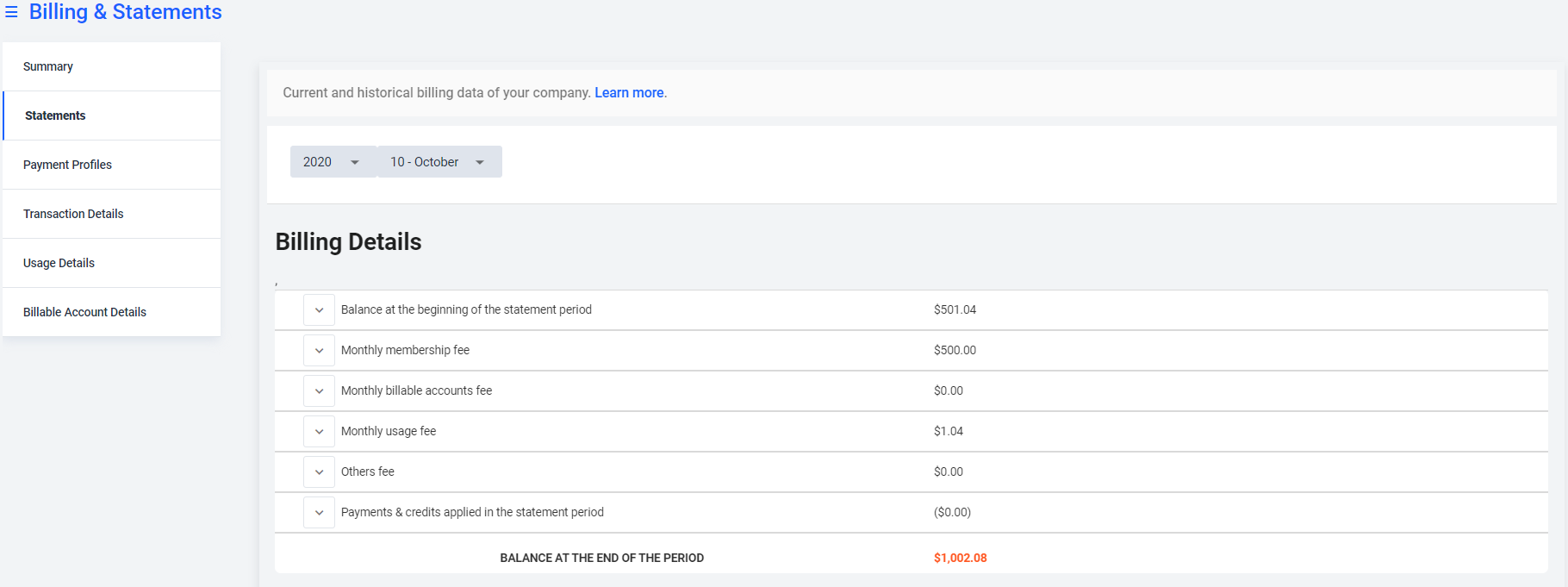Open the Summary section

(x=111, y=66)
